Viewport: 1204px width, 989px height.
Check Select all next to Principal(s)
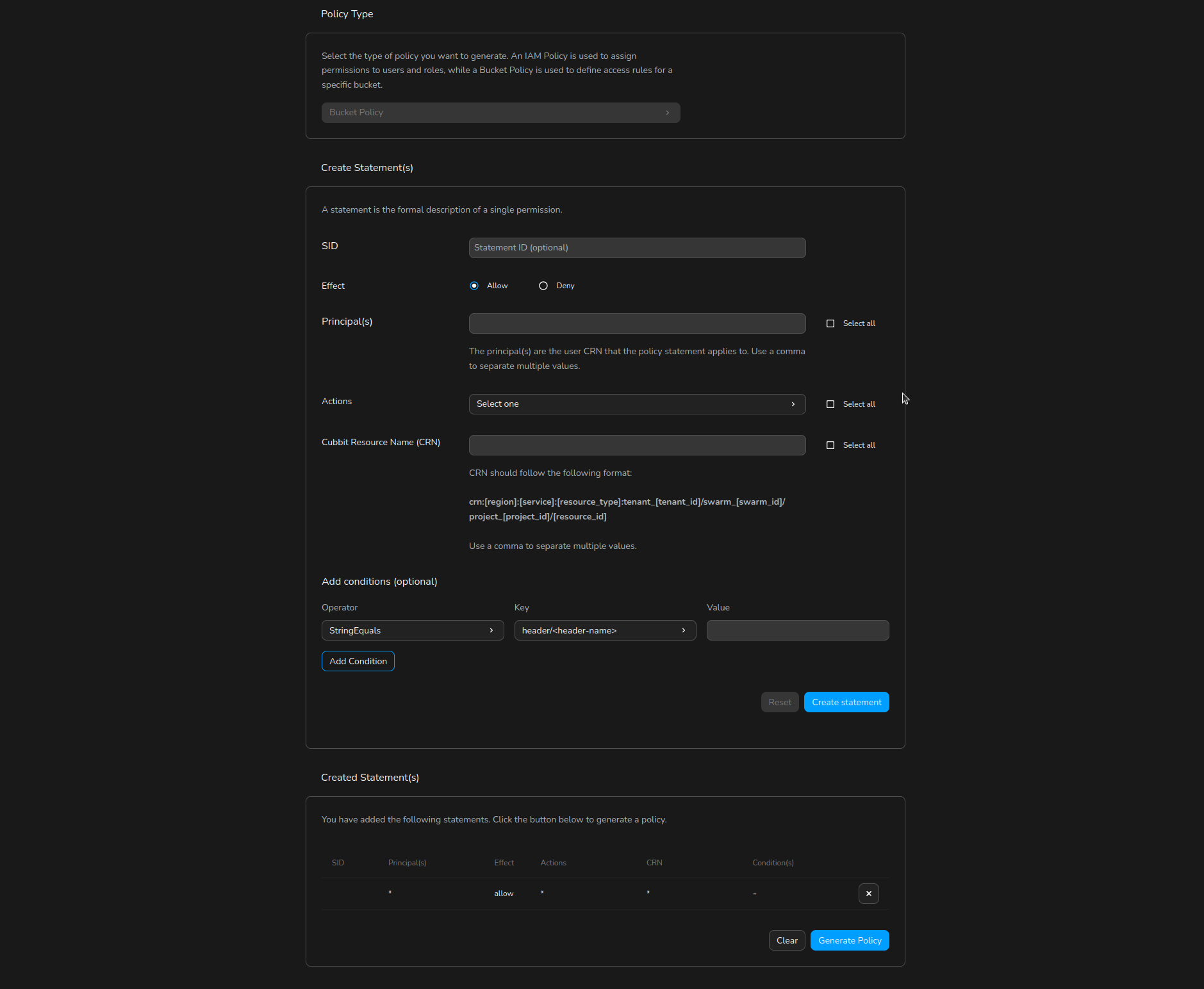tap(831, 323)
